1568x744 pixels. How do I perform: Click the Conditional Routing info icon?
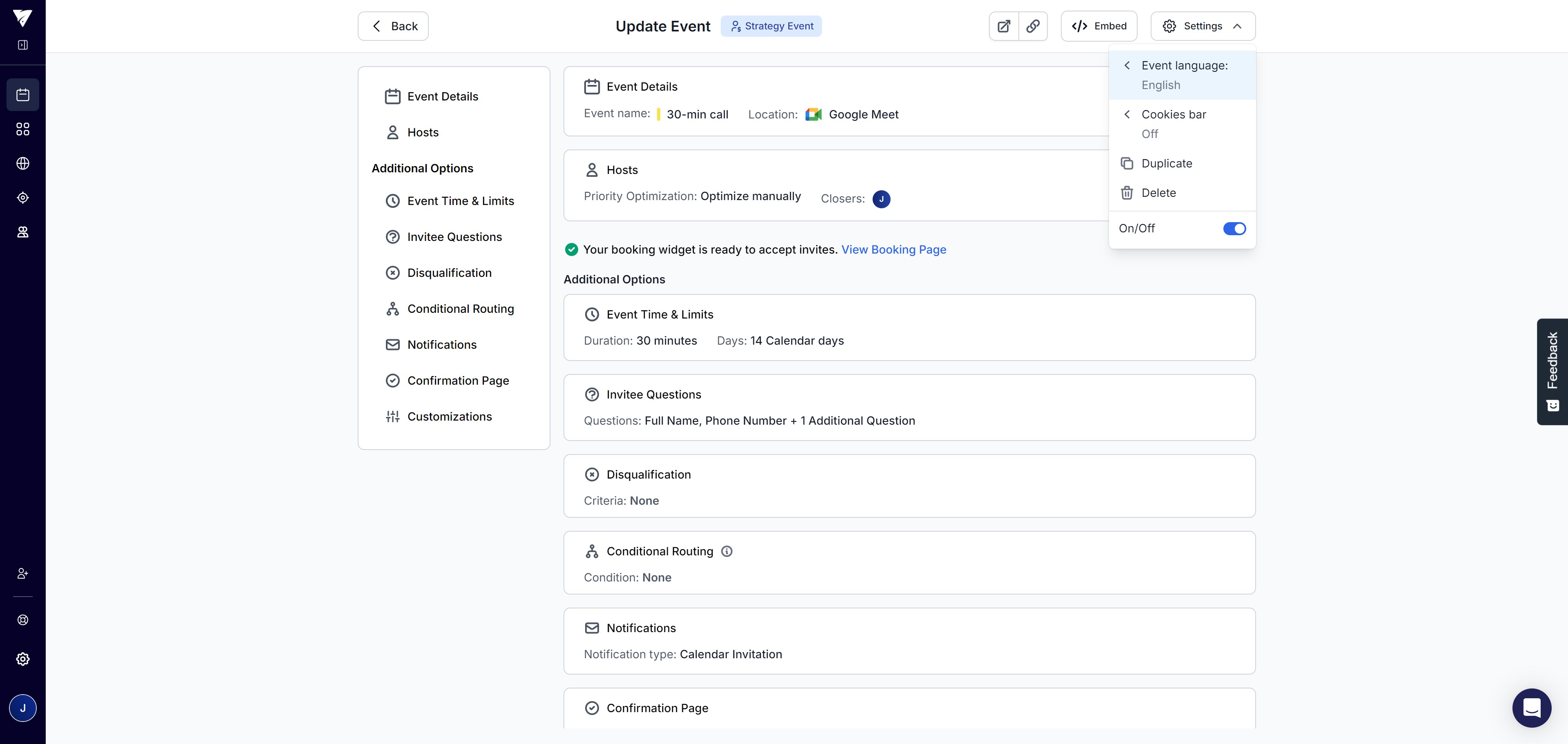727,551
